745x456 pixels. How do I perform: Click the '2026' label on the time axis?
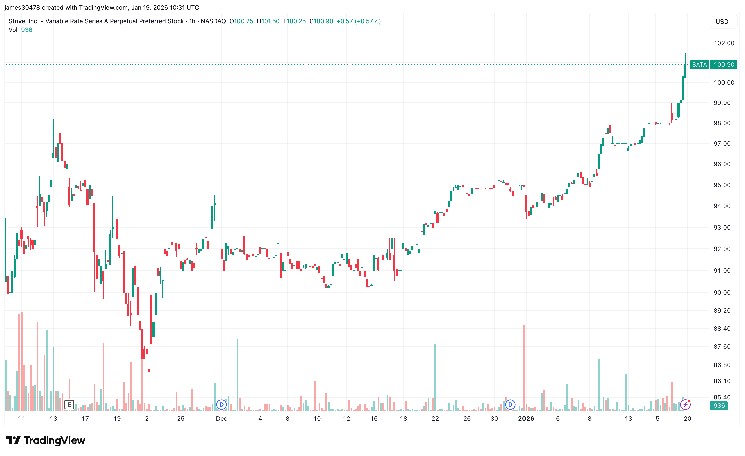click(x=525, y=421)
